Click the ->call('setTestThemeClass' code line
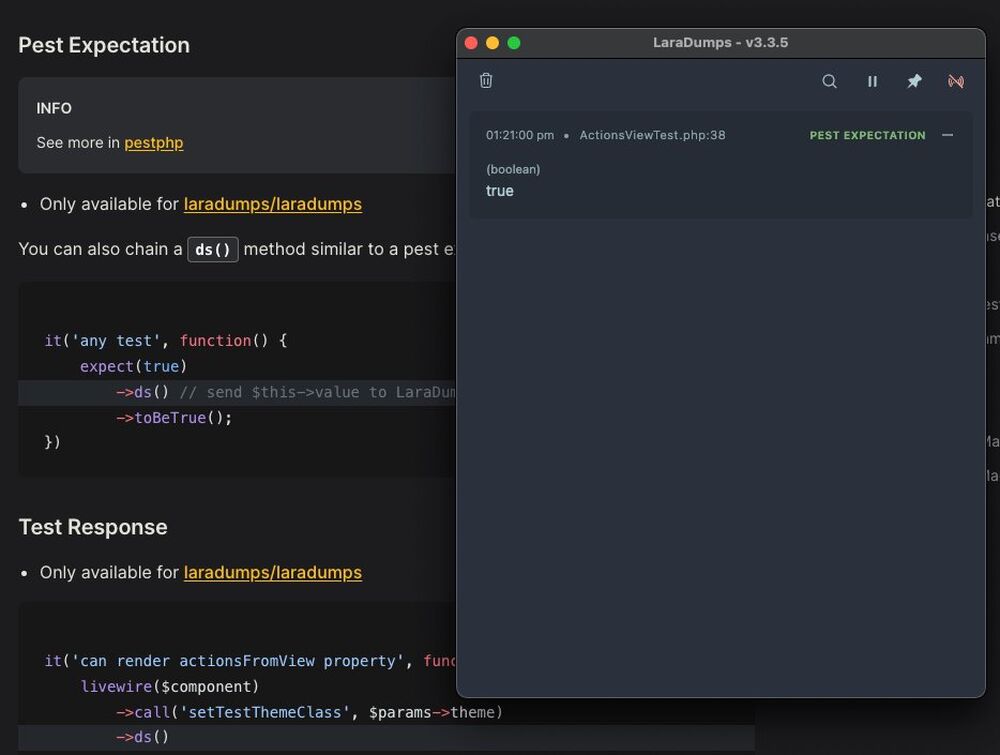Image resolution: width=1000 pixels, height=755 pixels. (x=309, y=712)
